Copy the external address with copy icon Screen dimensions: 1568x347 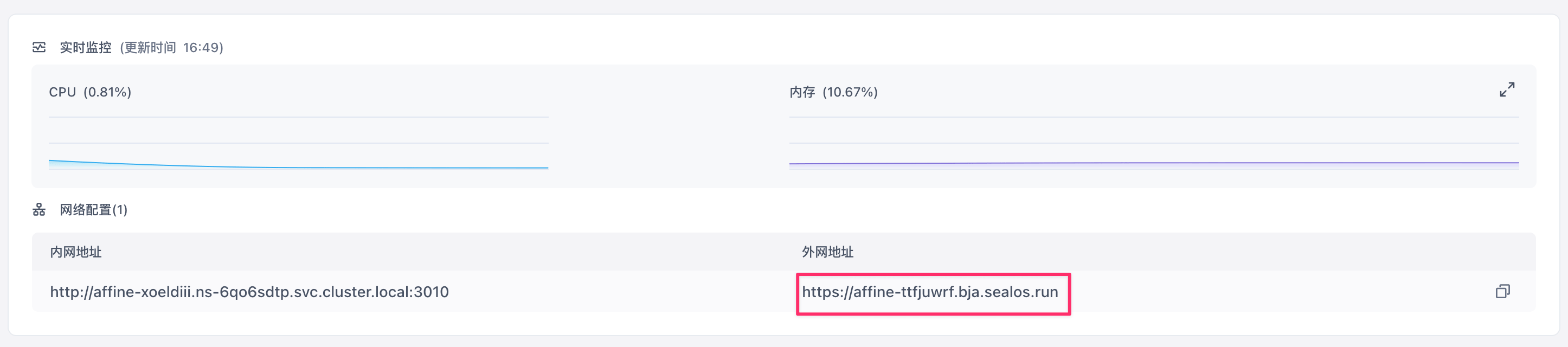click(1502, 292)
